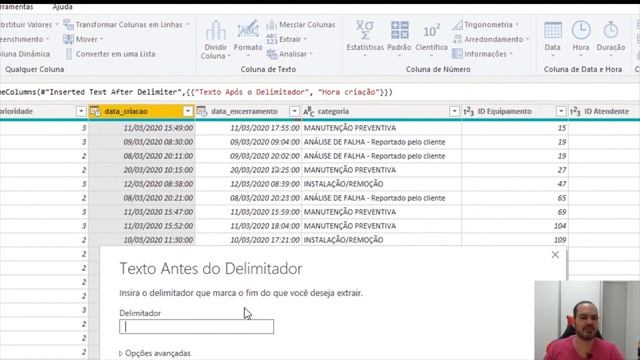Select Mesclar Colunas
The height and width of the screenshot is (360, 640).
[301, 25]
